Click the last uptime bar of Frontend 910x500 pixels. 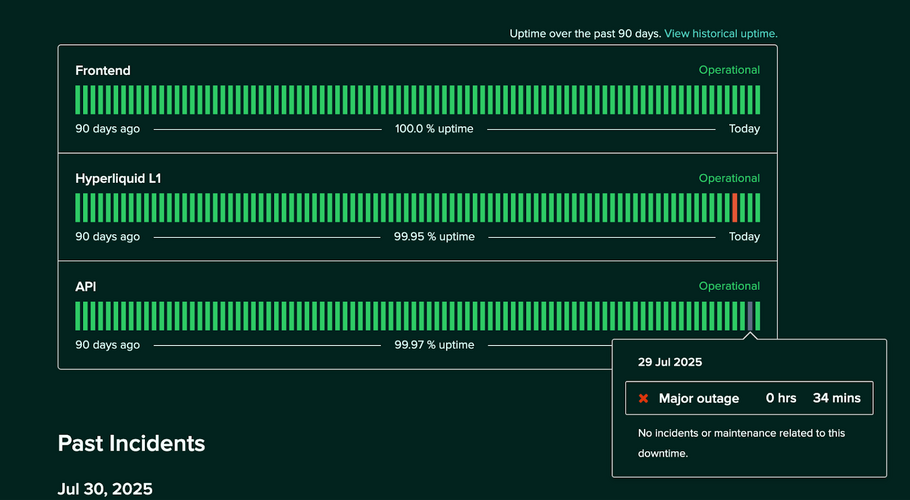pyautogui.click(x=757, y=100)
